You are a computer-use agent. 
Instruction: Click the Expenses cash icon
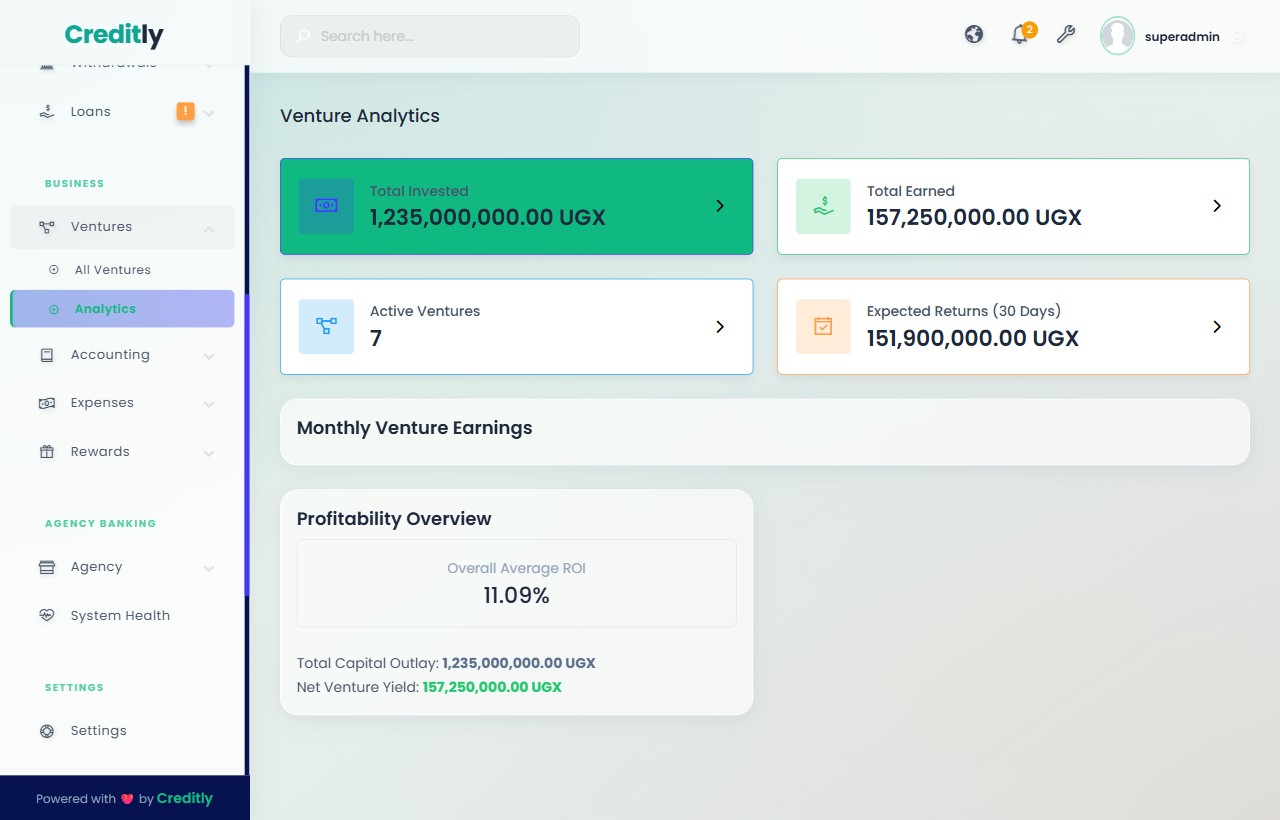point(47,403)
